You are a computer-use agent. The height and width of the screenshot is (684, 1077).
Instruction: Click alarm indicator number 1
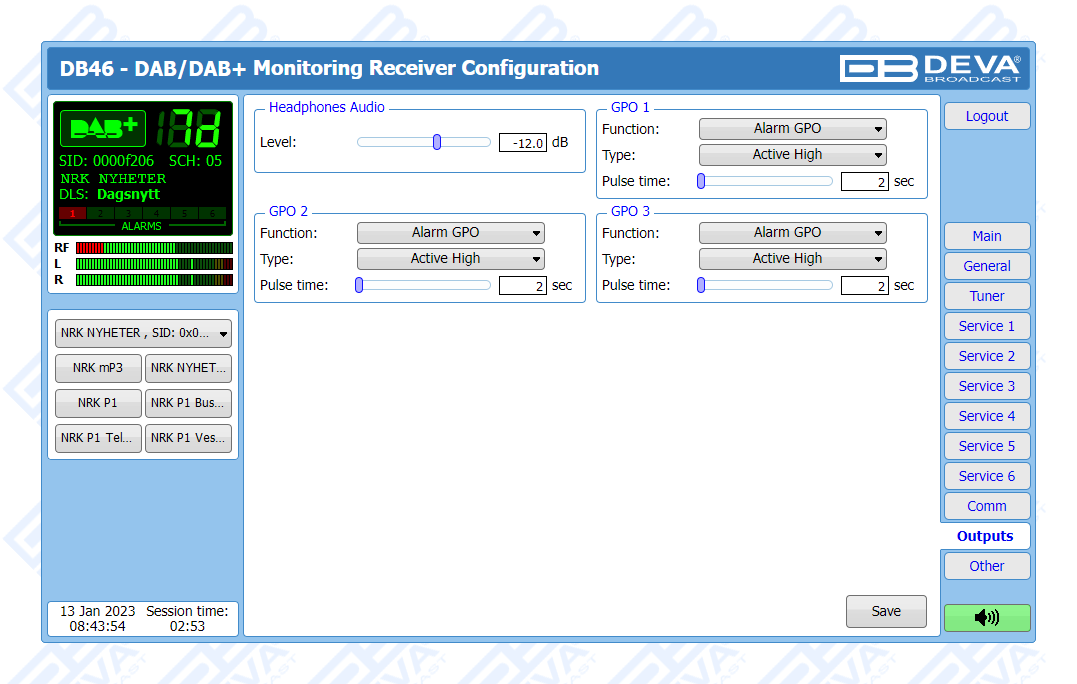[72, 213]
